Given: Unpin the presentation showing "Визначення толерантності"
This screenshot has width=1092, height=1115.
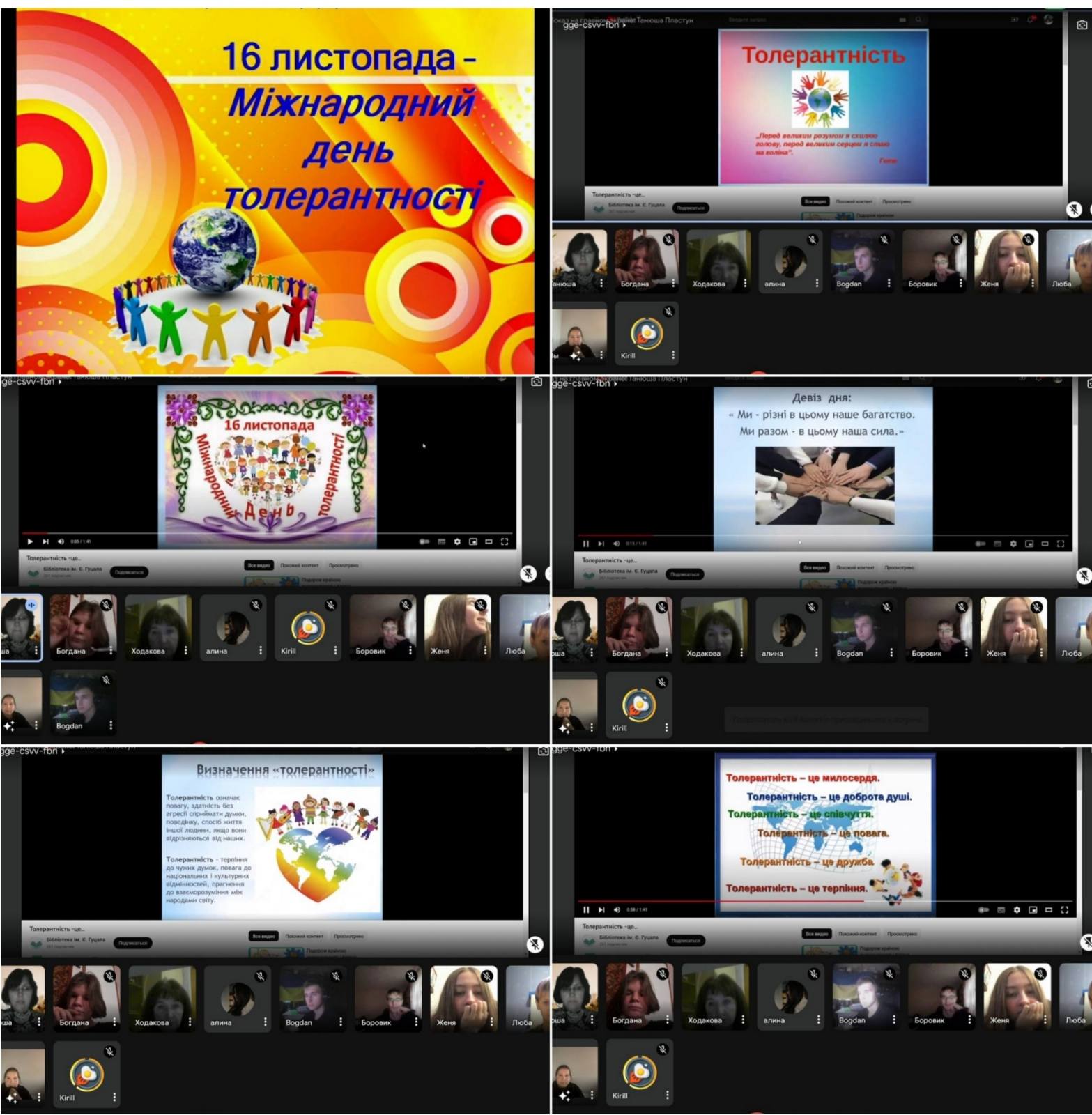Looking at the screenshot, I should pos(535,944).
